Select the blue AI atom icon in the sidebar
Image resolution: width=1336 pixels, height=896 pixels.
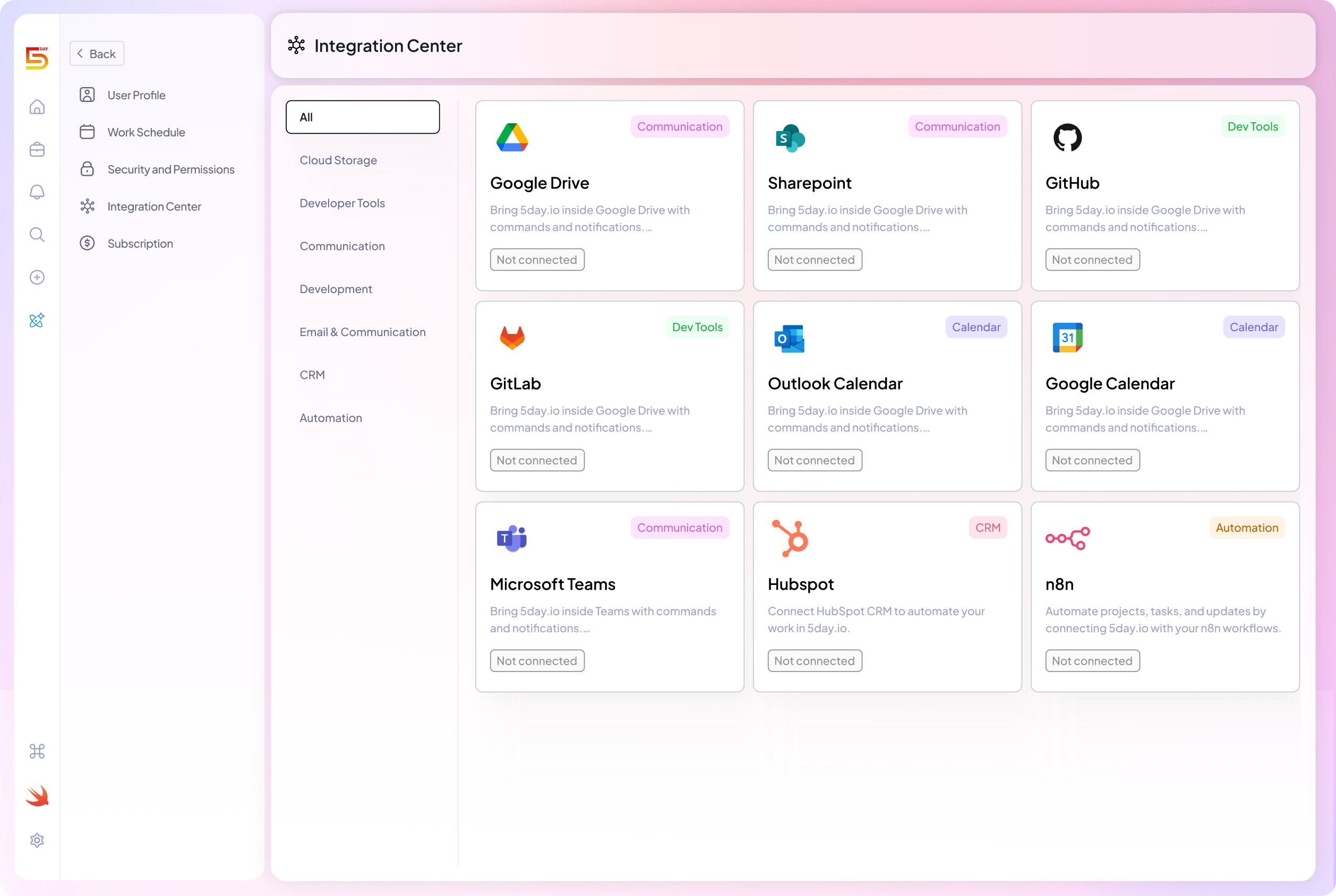click(37, 321)
